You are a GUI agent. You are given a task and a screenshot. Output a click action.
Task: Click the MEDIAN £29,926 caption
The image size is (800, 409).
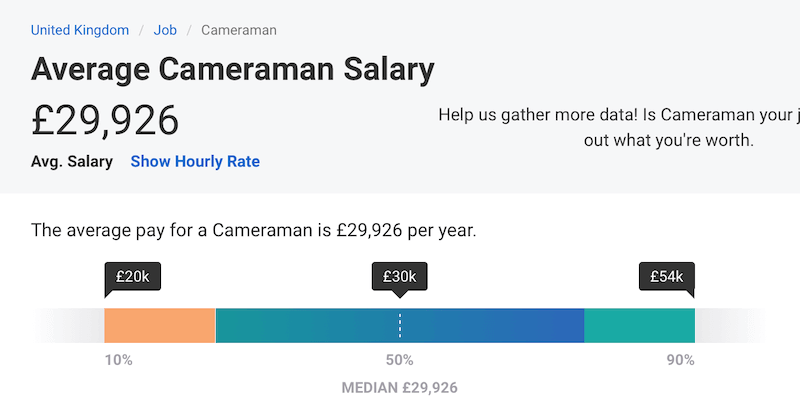click(400, 387)
